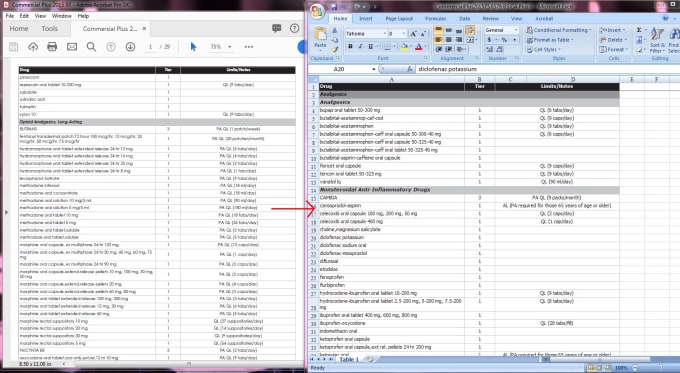The height and width of the screenshot is (373, 680).
Task: Select the blue arrow Selection tool in Acrobat
Action: (x=193, y=47)
